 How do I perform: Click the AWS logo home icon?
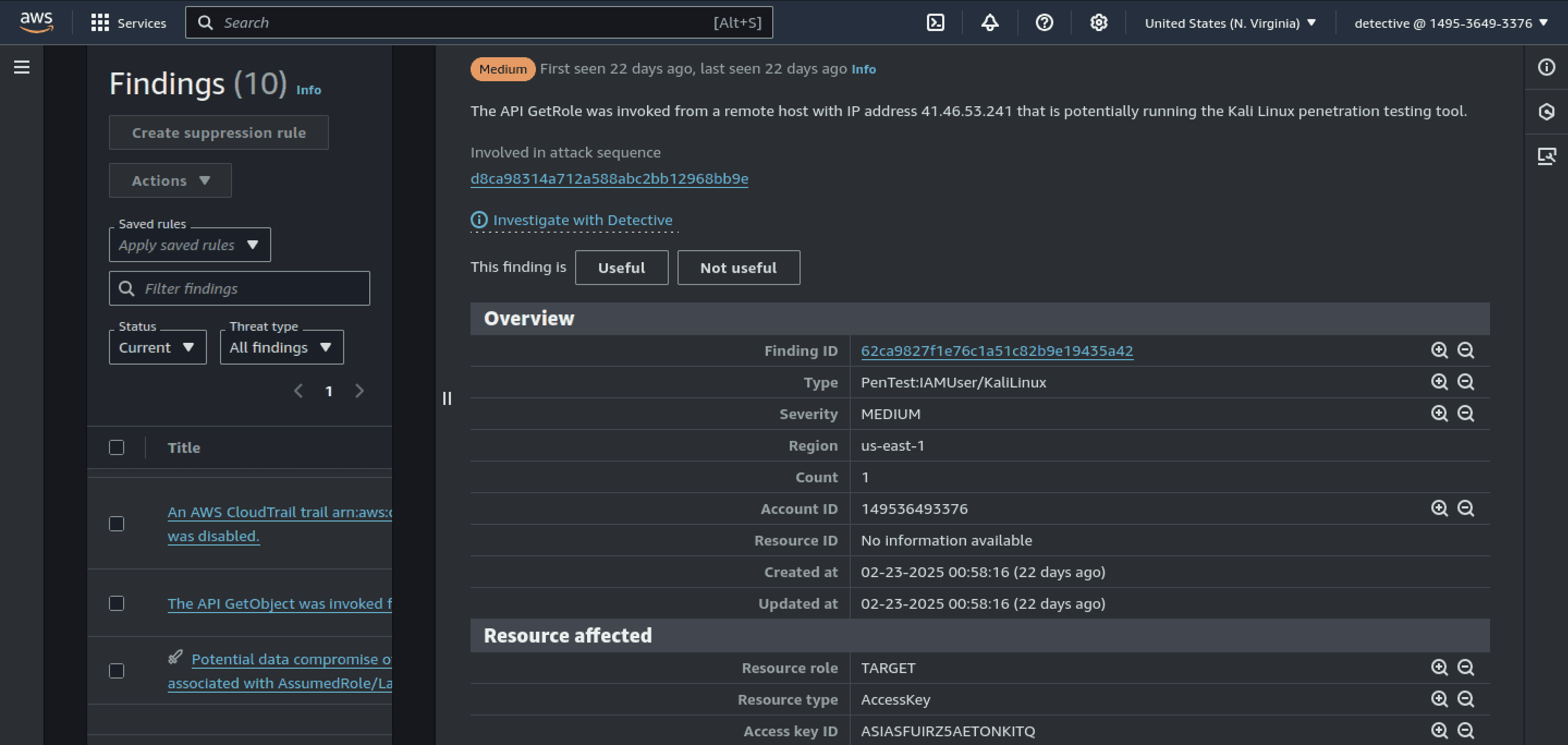[36, 22]
